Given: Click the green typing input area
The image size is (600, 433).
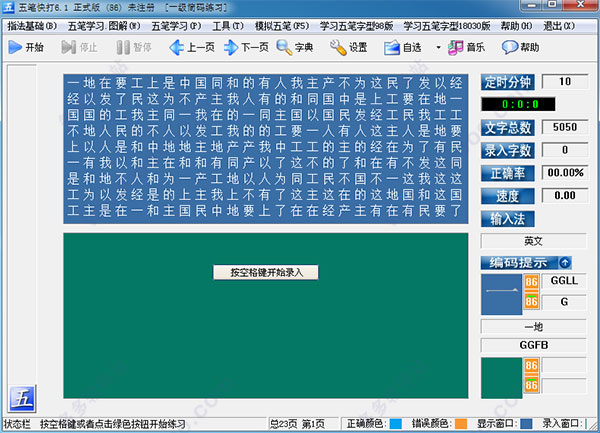Looking at the screenshot, I should (266, 316).
